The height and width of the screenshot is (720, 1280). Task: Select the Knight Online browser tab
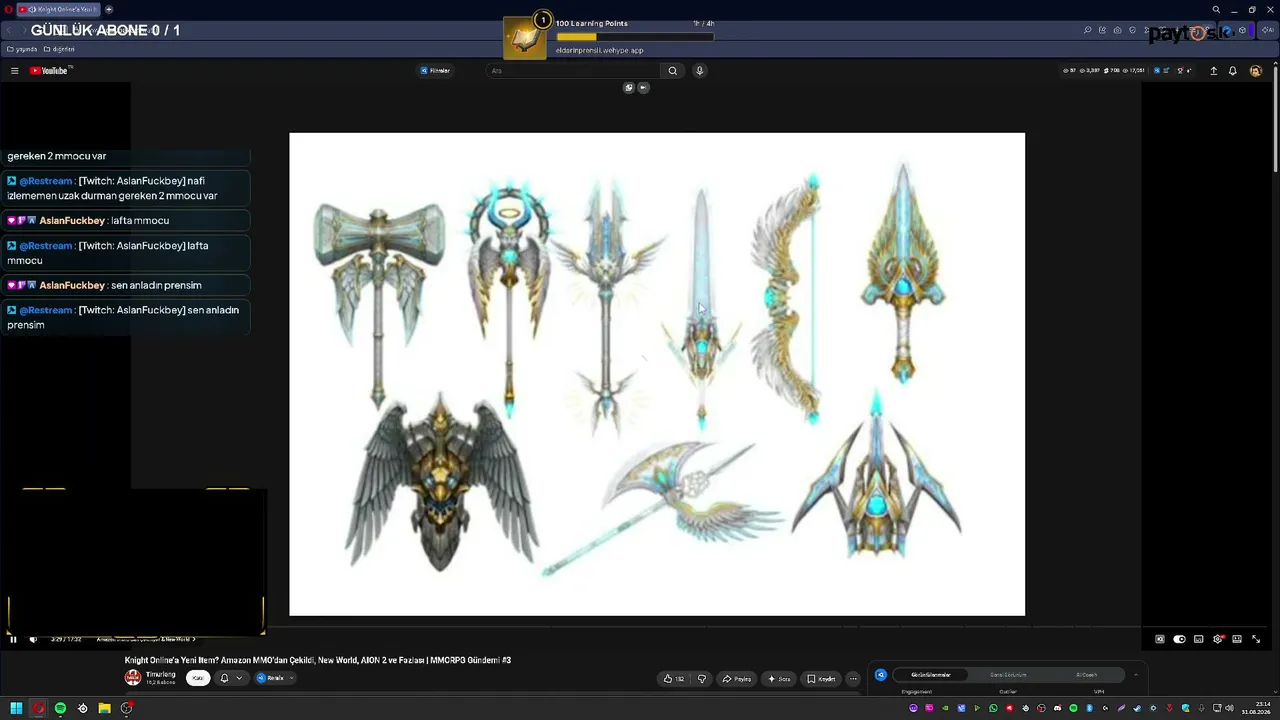(60, 9)
